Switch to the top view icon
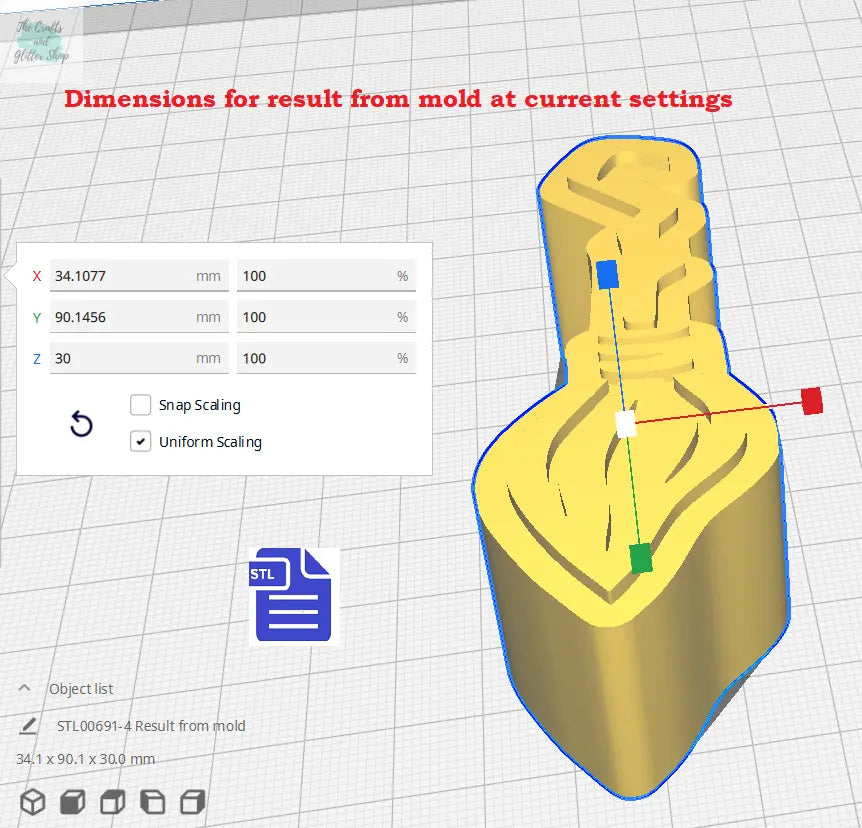The width and height of the screenshot is (862, 828). [111, 800]
